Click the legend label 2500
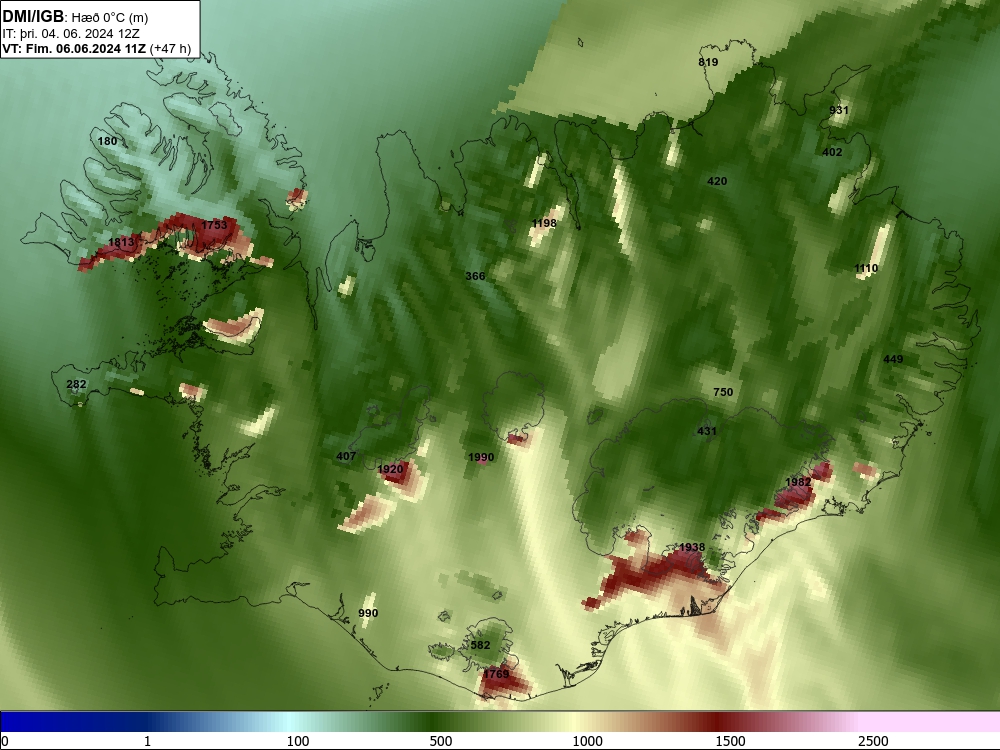1000x750 pixels. tap(873, 741)
